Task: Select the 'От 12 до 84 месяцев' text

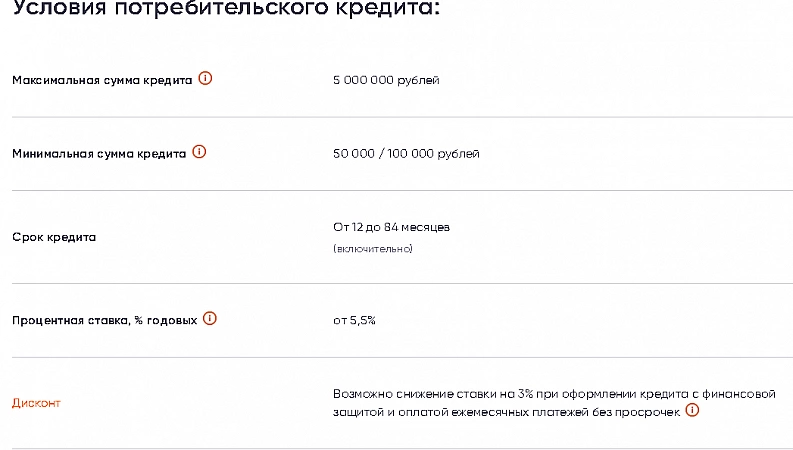Action: pos(391,227)
